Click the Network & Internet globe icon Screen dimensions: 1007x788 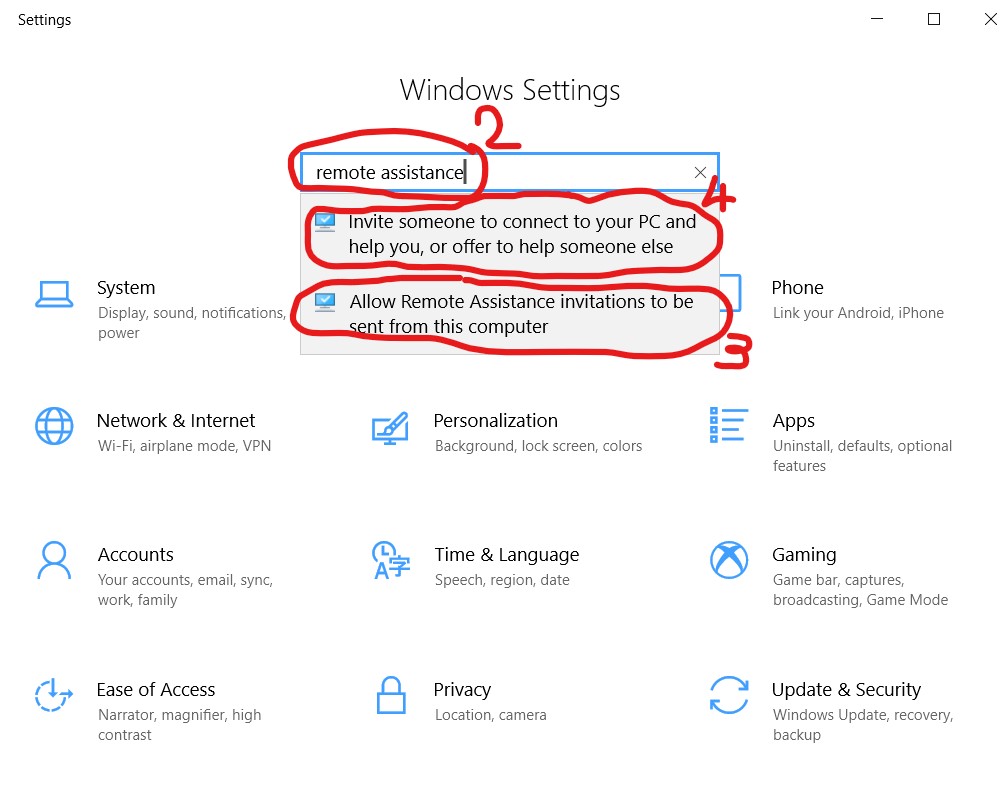click(54, 426)
